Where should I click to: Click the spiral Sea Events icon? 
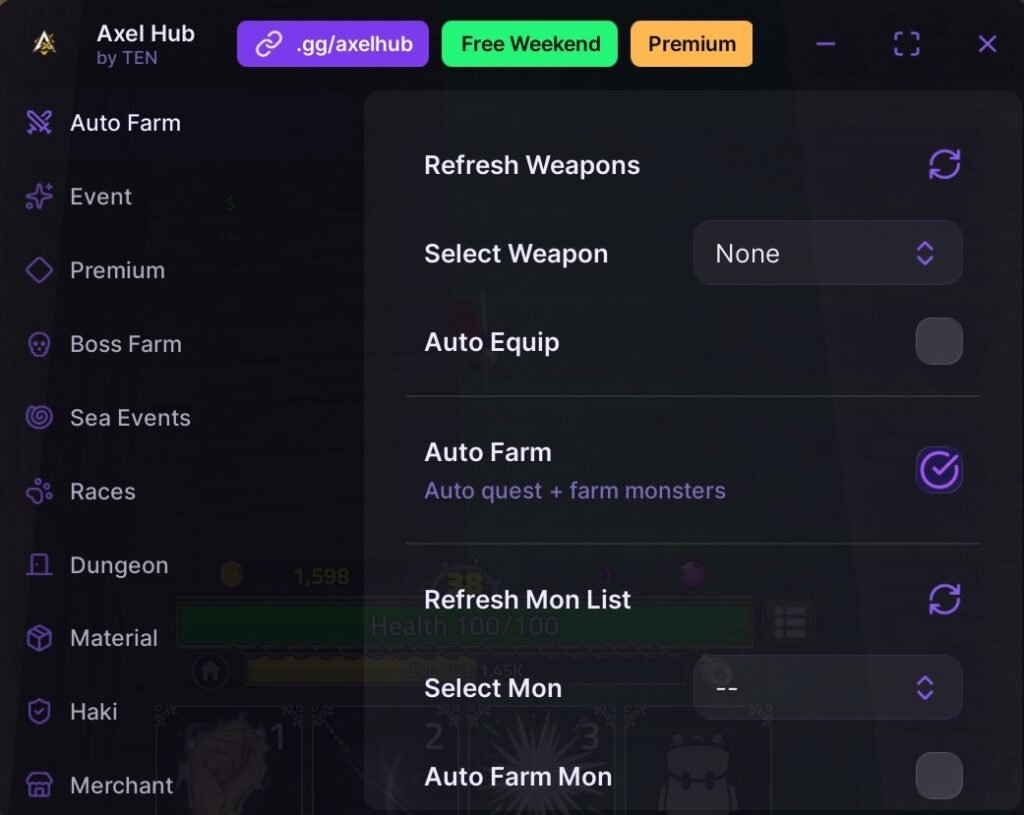click(39, 418)
